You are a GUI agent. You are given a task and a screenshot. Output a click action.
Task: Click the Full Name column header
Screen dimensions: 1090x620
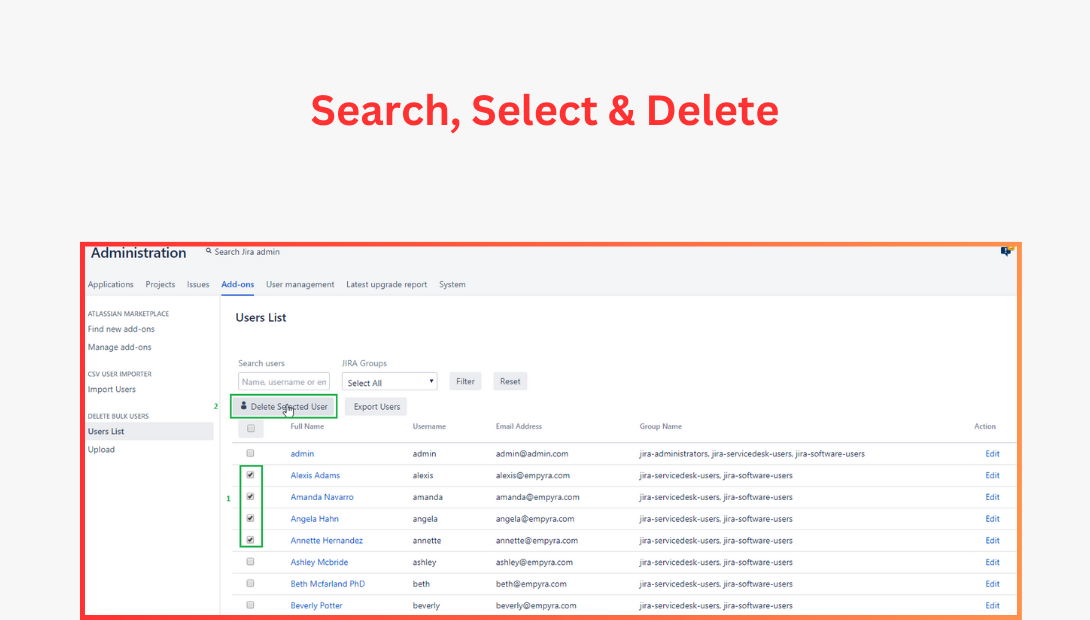coord(307,426)
